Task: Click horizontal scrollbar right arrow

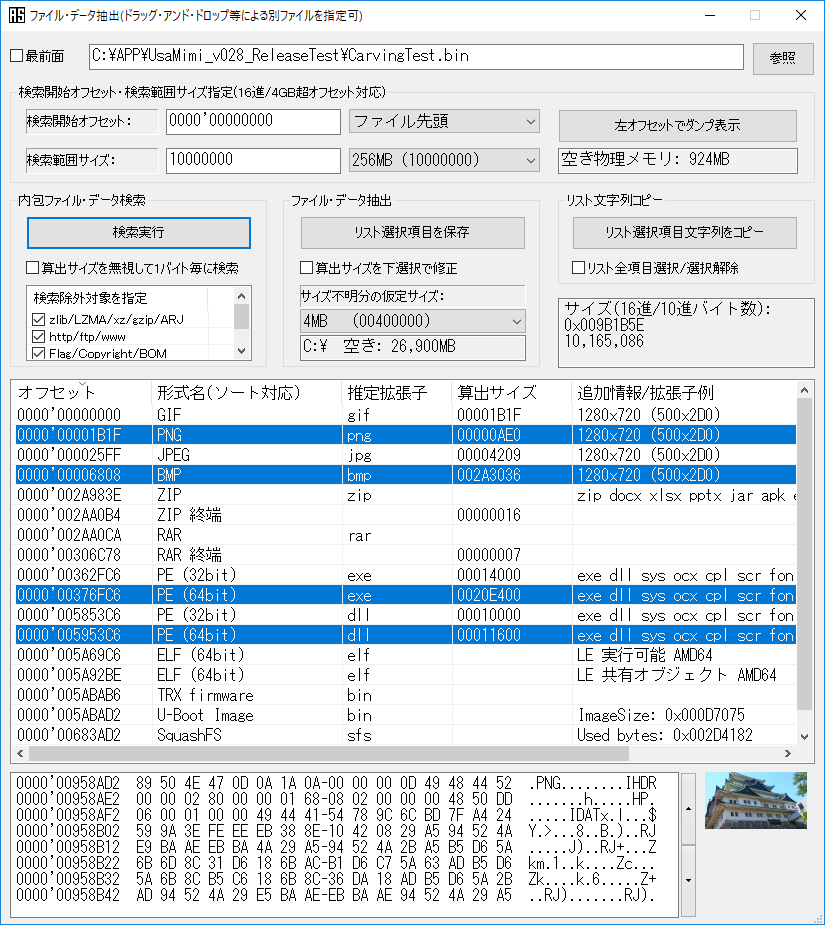Action: [788, 753]
